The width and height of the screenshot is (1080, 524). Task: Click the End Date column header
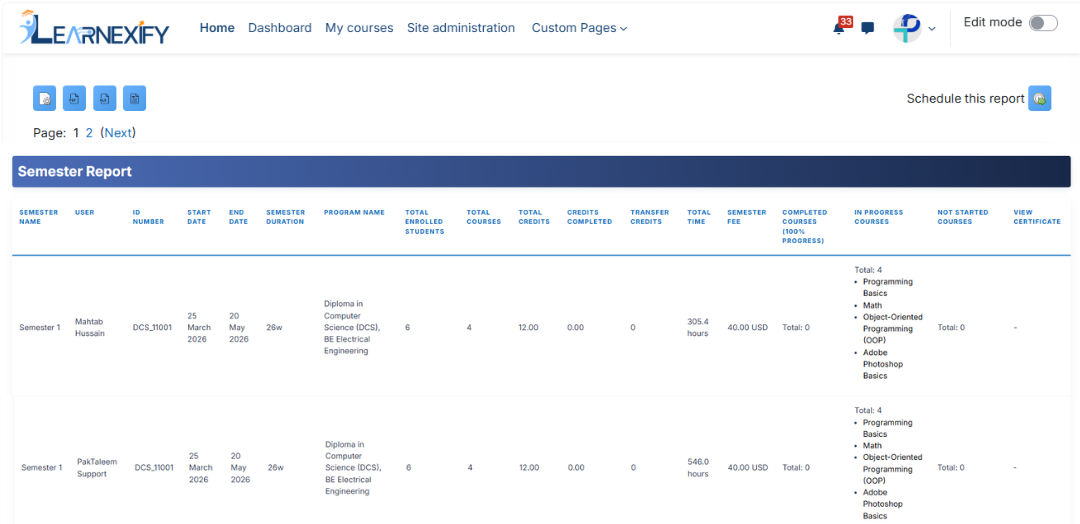[239, 217]
